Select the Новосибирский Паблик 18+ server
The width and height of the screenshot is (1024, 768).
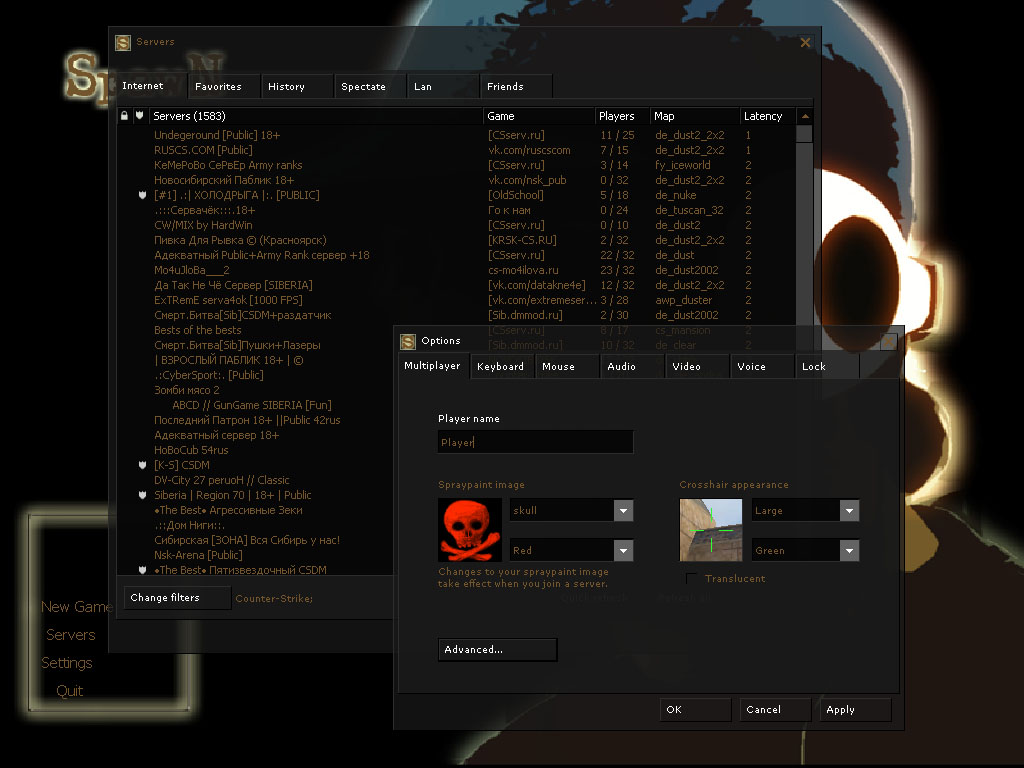(224, 180)
